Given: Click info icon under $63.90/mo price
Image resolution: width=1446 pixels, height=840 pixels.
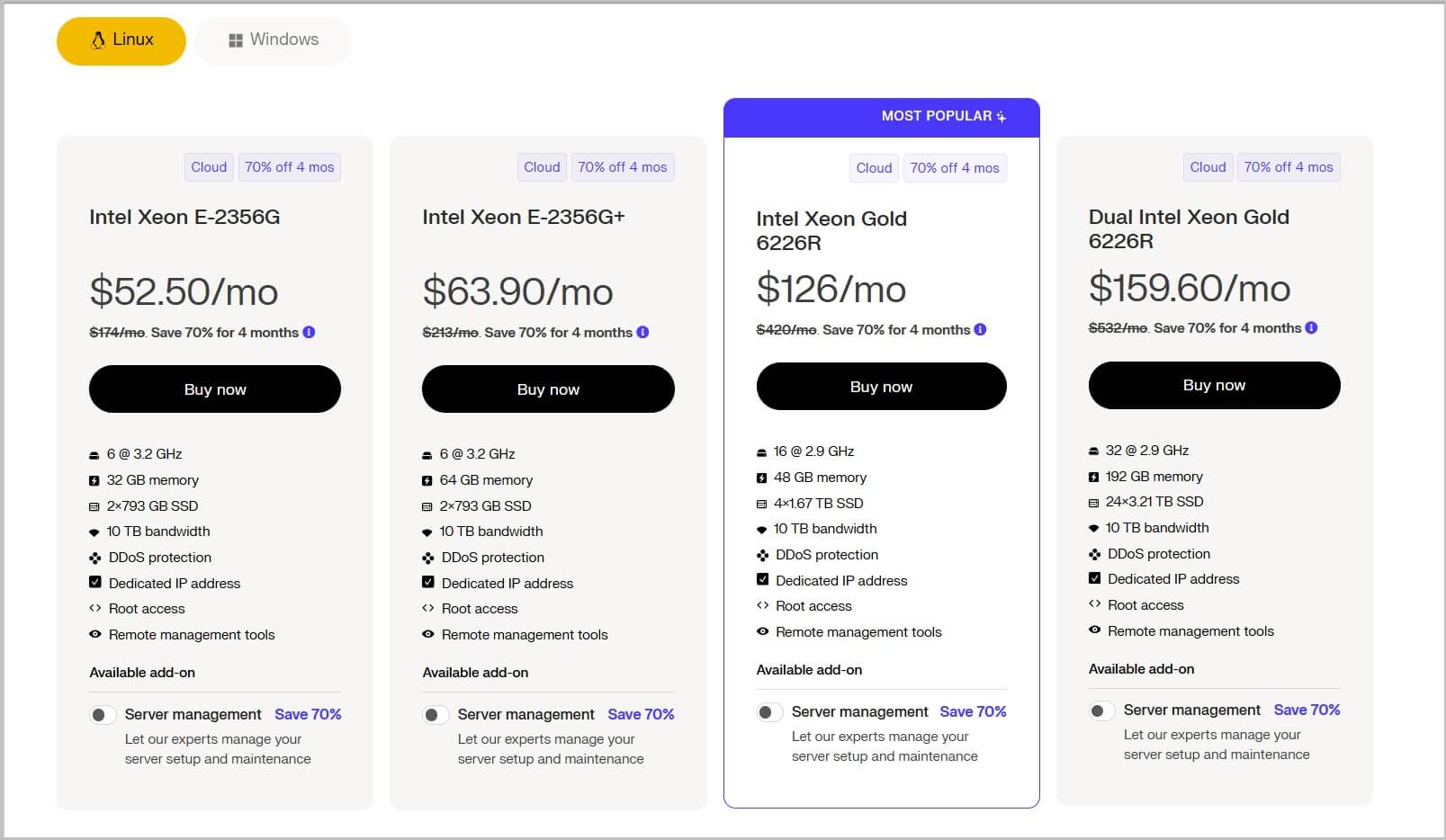Looking at the screenshot, I should point(642,332).
